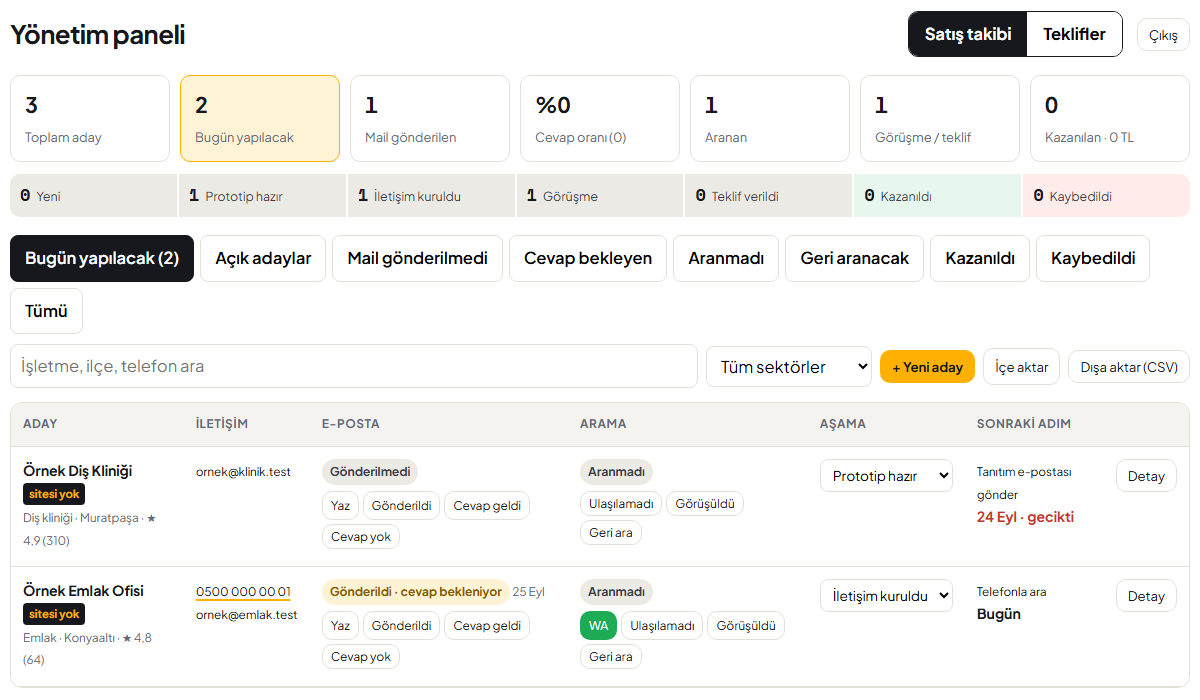Viewport: 1200px width, 700px height.
Task: Click the Gönderildi · cevap bekleniyor status badge
Action: click(x=415, y=592)
